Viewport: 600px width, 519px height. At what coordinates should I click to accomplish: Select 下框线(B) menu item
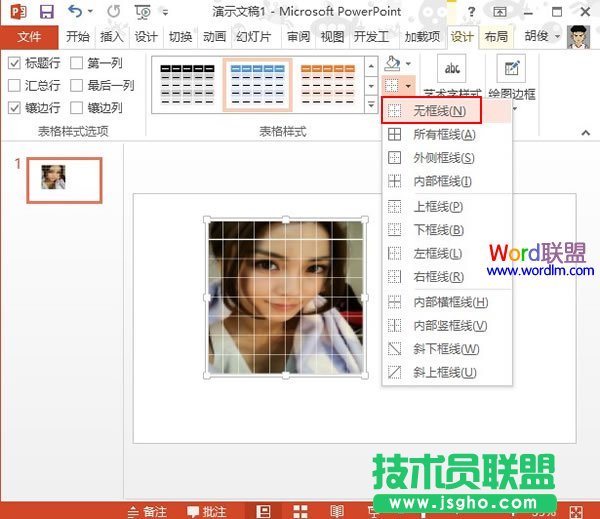(x=447, y=230)
